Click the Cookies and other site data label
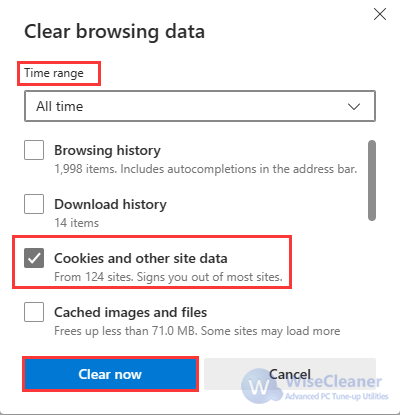 (x=141, y=258)
